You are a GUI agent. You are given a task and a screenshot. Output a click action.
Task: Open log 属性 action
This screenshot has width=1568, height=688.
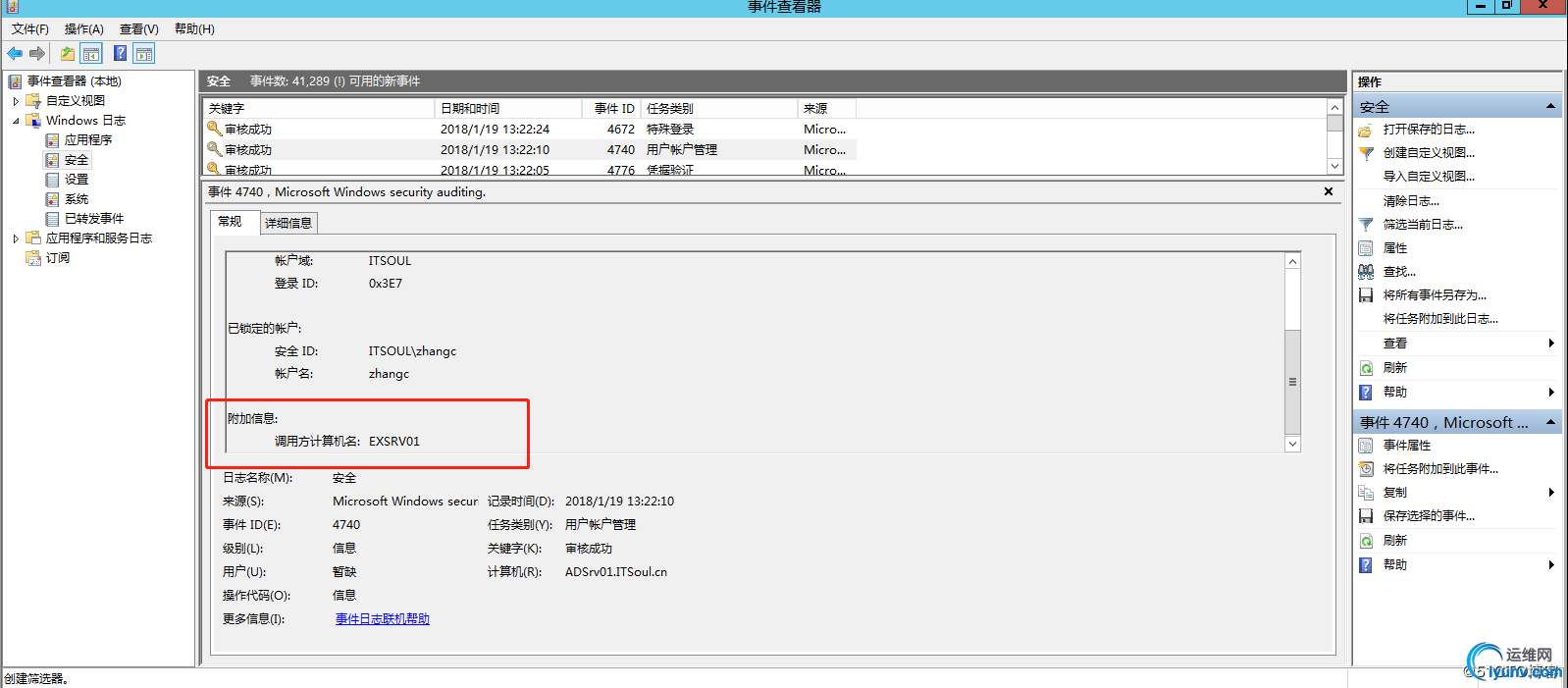(1395, 248)
